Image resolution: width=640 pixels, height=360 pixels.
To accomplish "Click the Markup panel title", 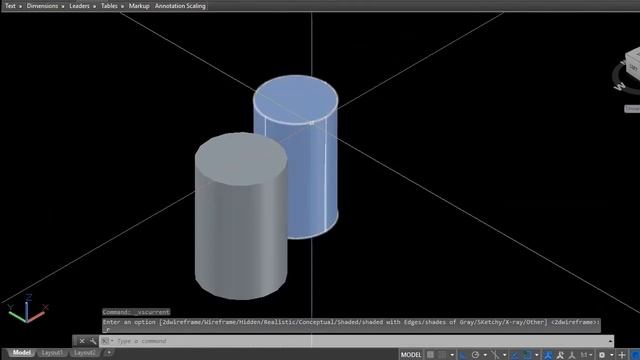I will click(139, 6).
